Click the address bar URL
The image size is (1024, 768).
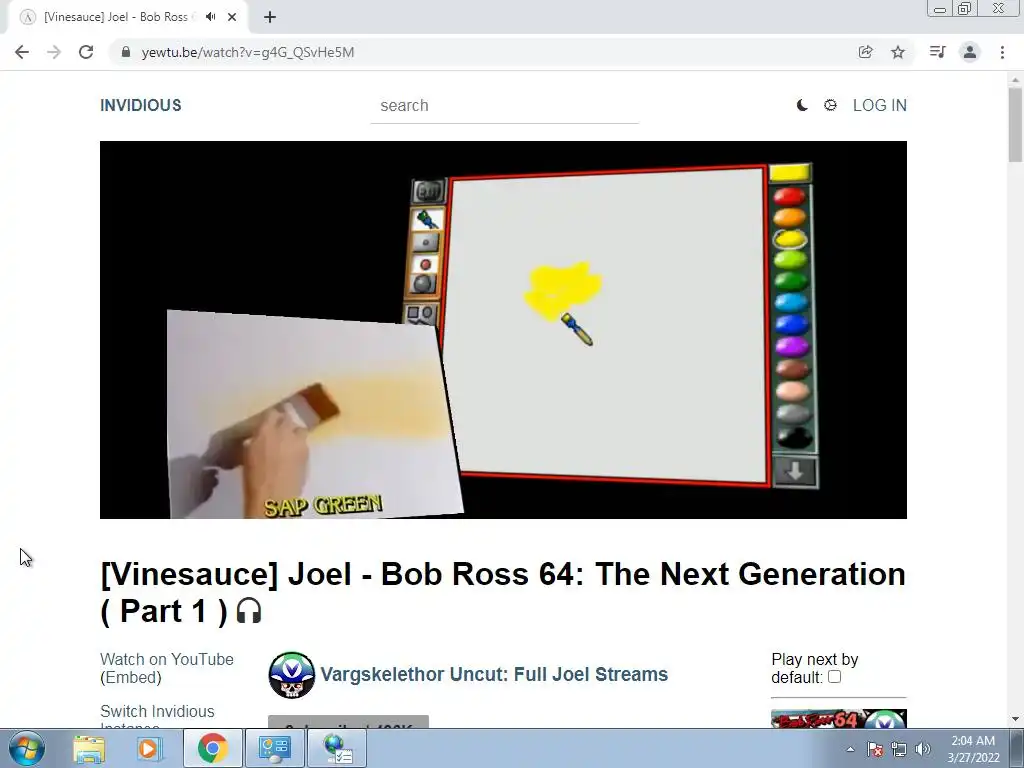pyautogui.click(x=248, y=52)
